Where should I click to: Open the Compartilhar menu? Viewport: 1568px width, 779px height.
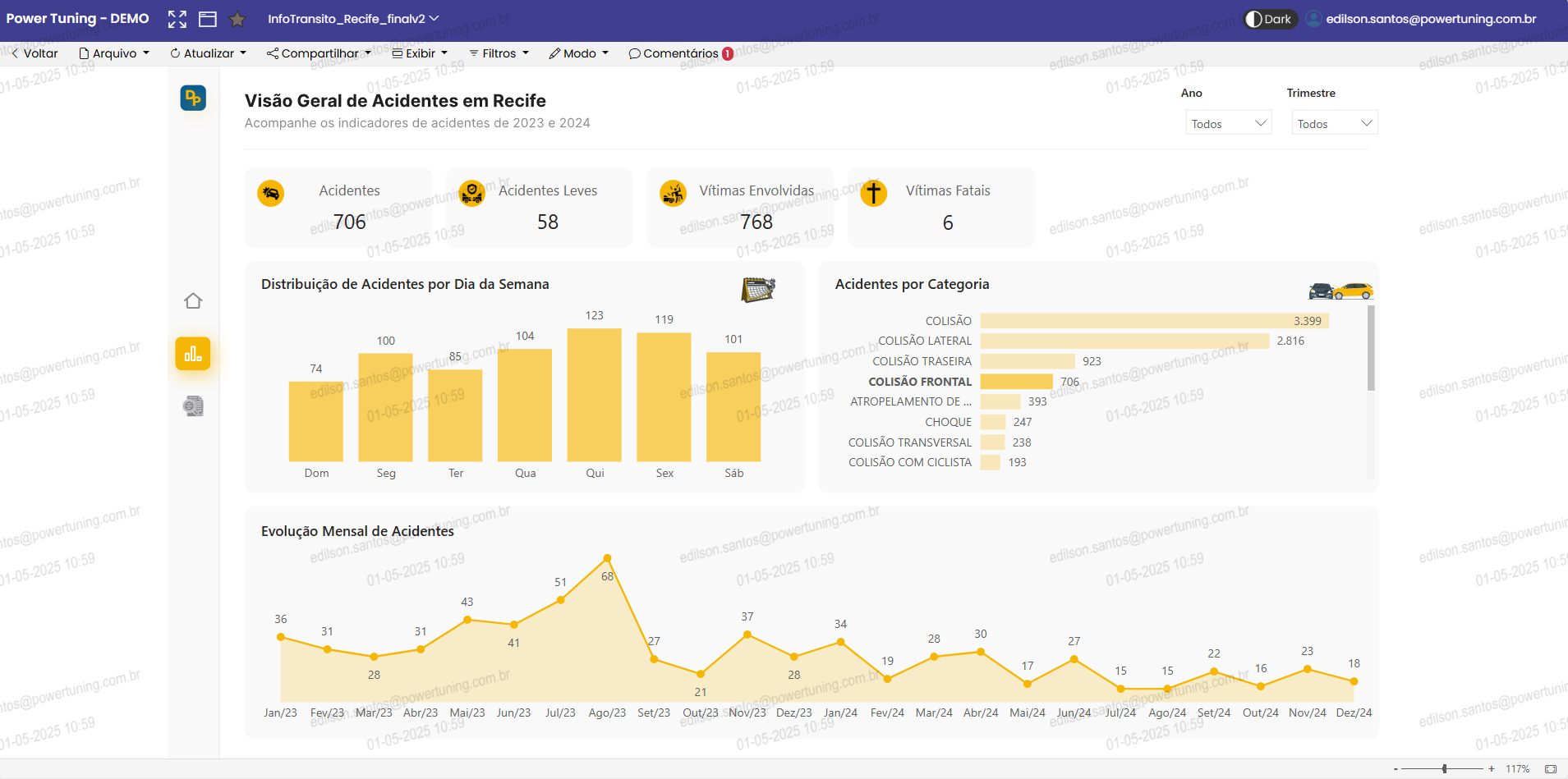click(319, 53)
